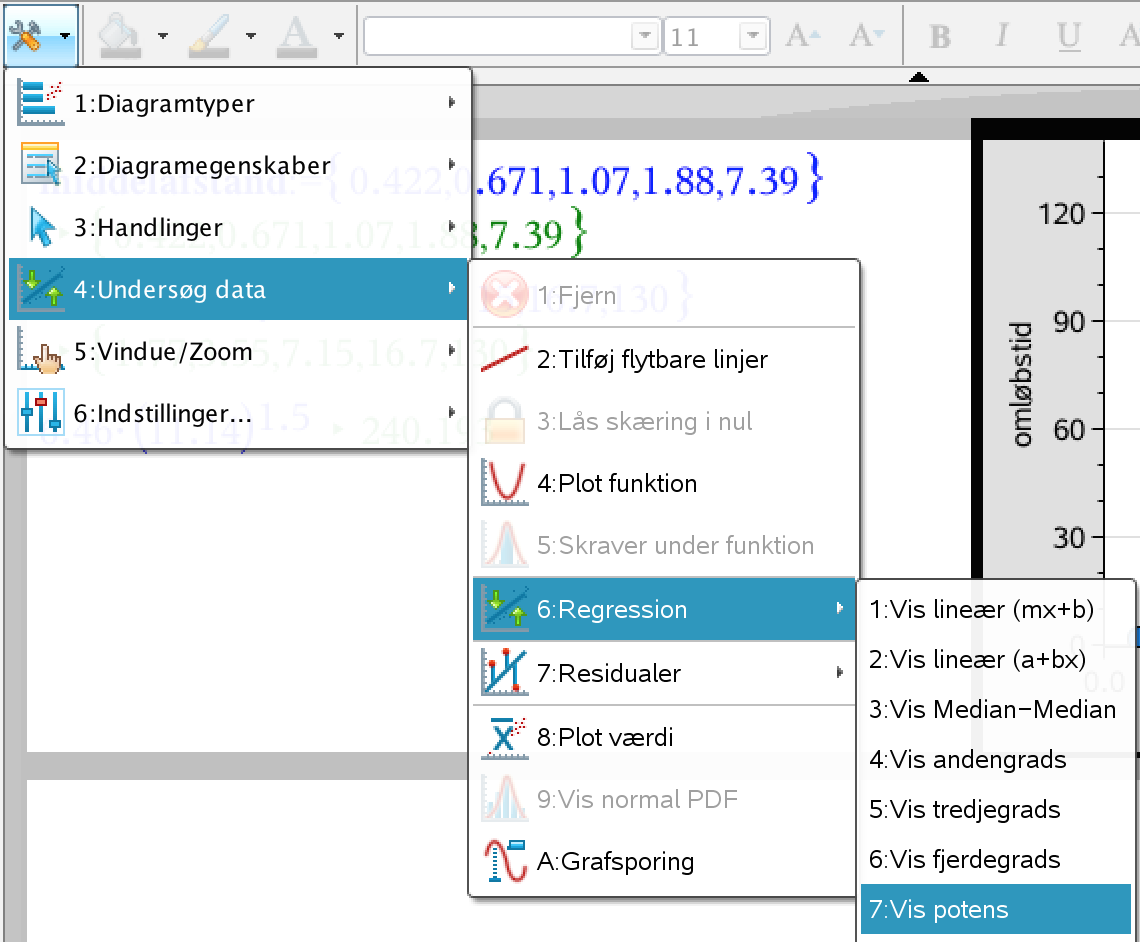Click the Indstillinger sliders icon

(41, 413)
